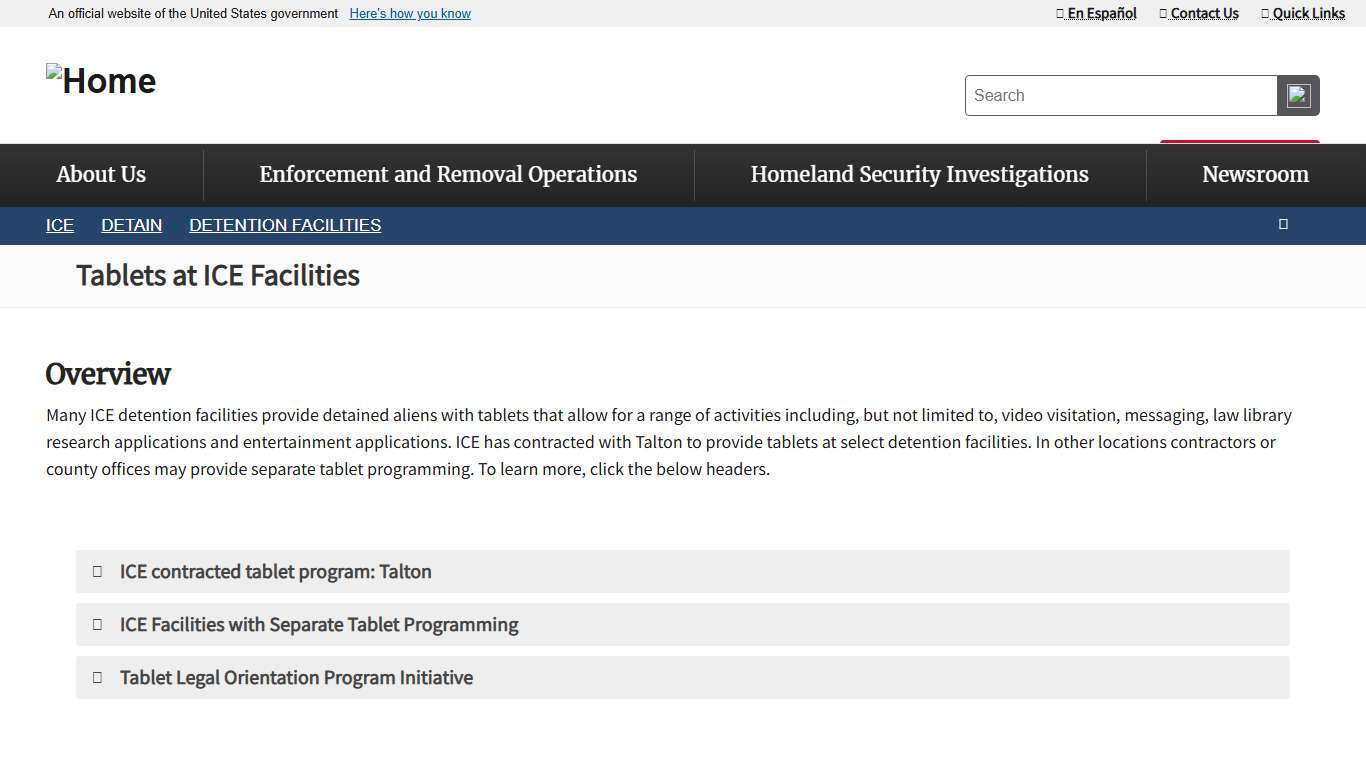The image size is (1366, 768).
Task: Open Homeland Security Investigations menu
Action: (x=919, y=174)
